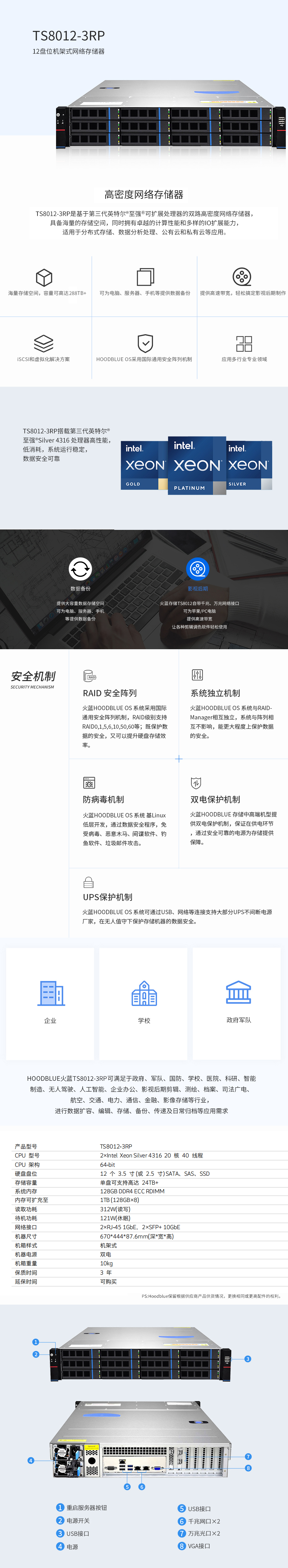Click the 双电保护机制 heading
The width and height of the screenshot is (288, 1568).
coord(216,800)
